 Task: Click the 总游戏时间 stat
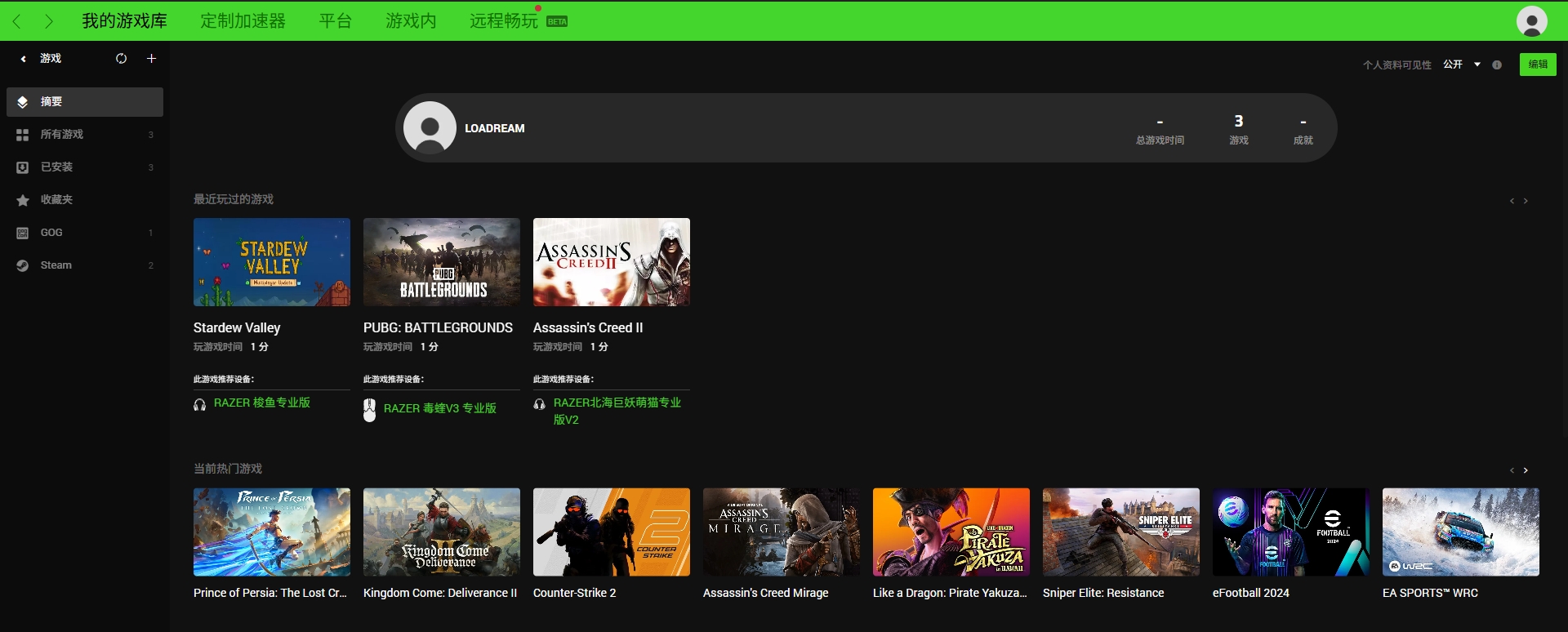point(1160,130)
